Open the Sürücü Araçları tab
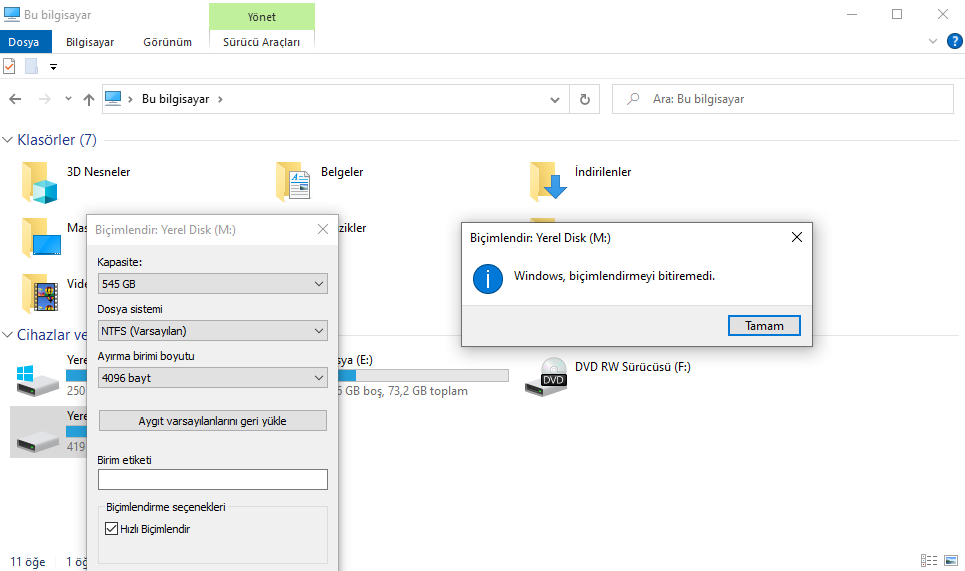Screen dimensions: 965x571 coord(262,42)
